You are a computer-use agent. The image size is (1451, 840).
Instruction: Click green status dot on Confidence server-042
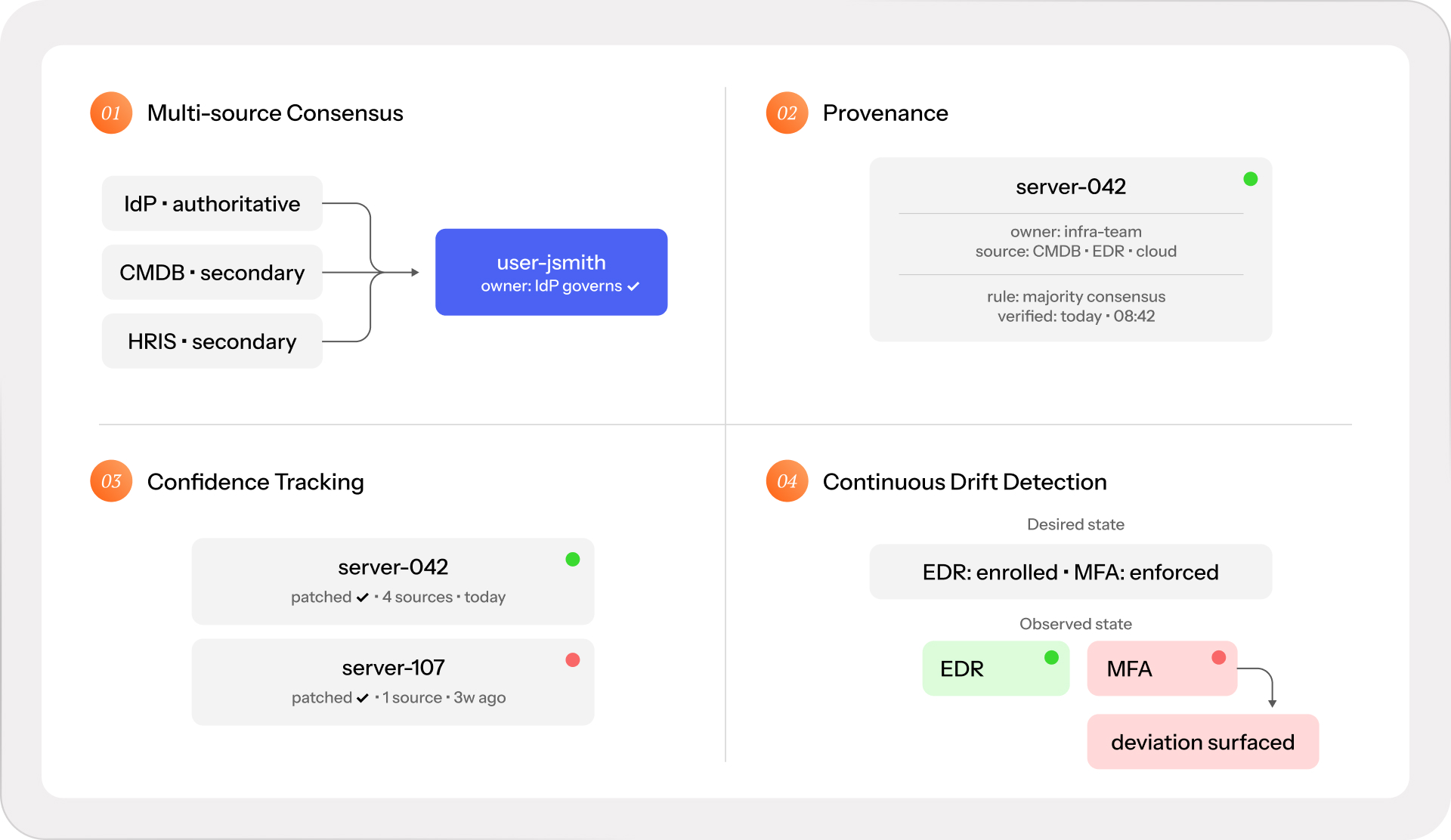coord(573,560)
